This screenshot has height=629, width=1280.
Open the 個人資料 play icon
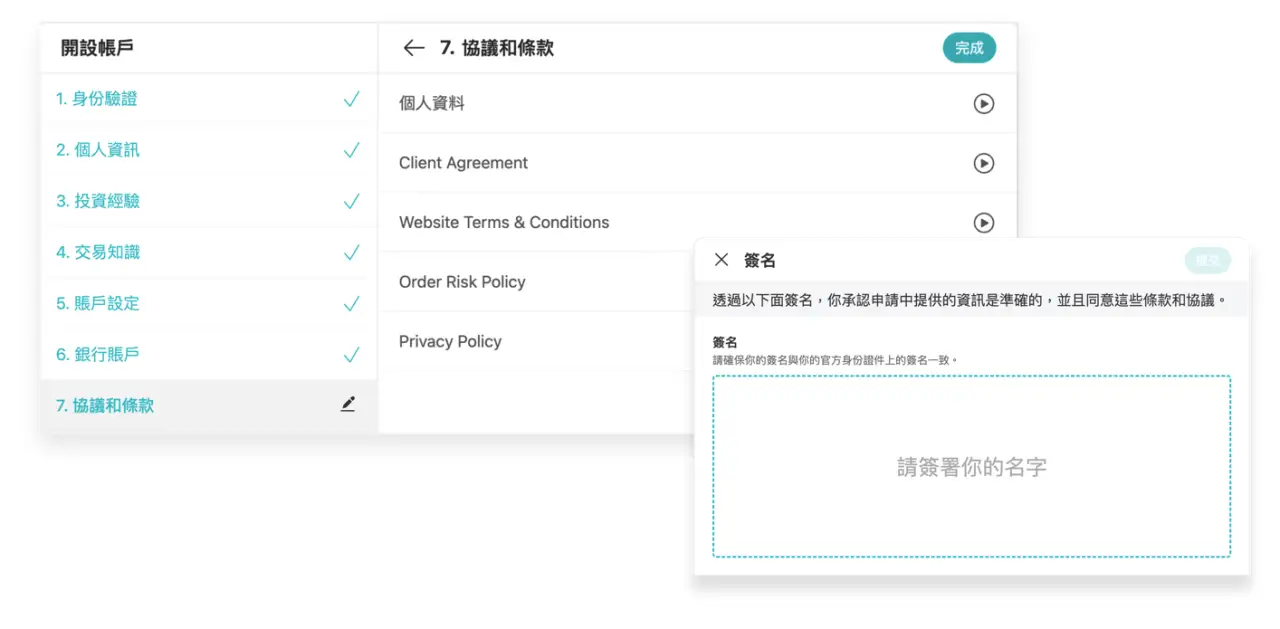point(984,103)
